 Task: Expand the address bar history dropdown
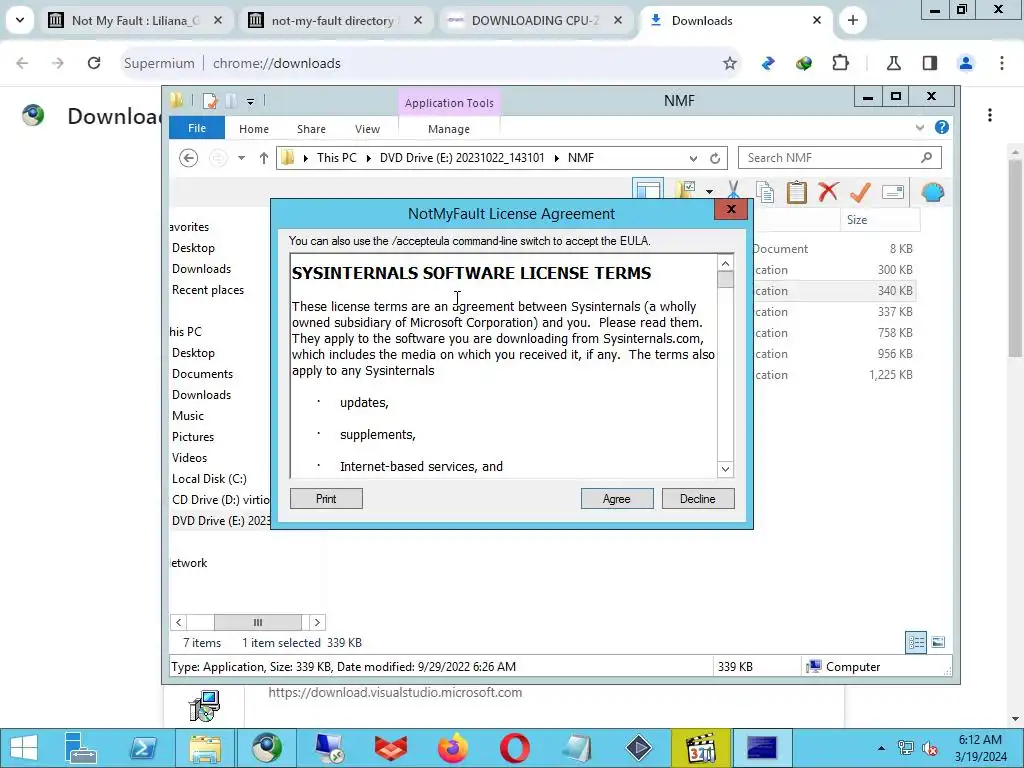(693, 158)
